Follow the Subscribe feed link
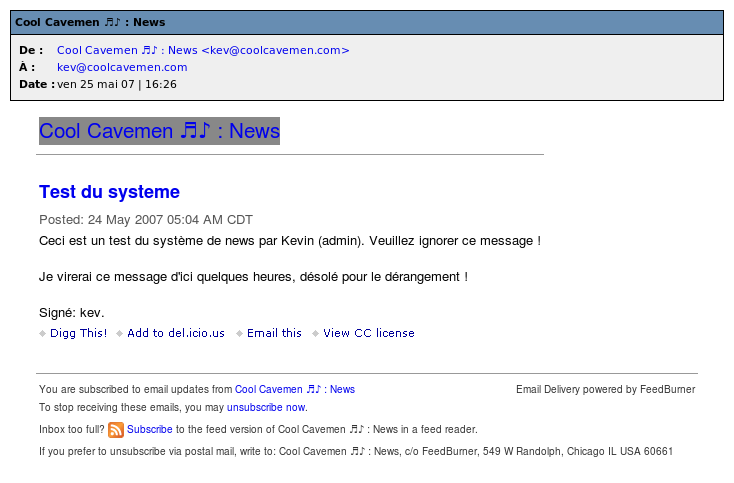 click(x=150, y=430)
